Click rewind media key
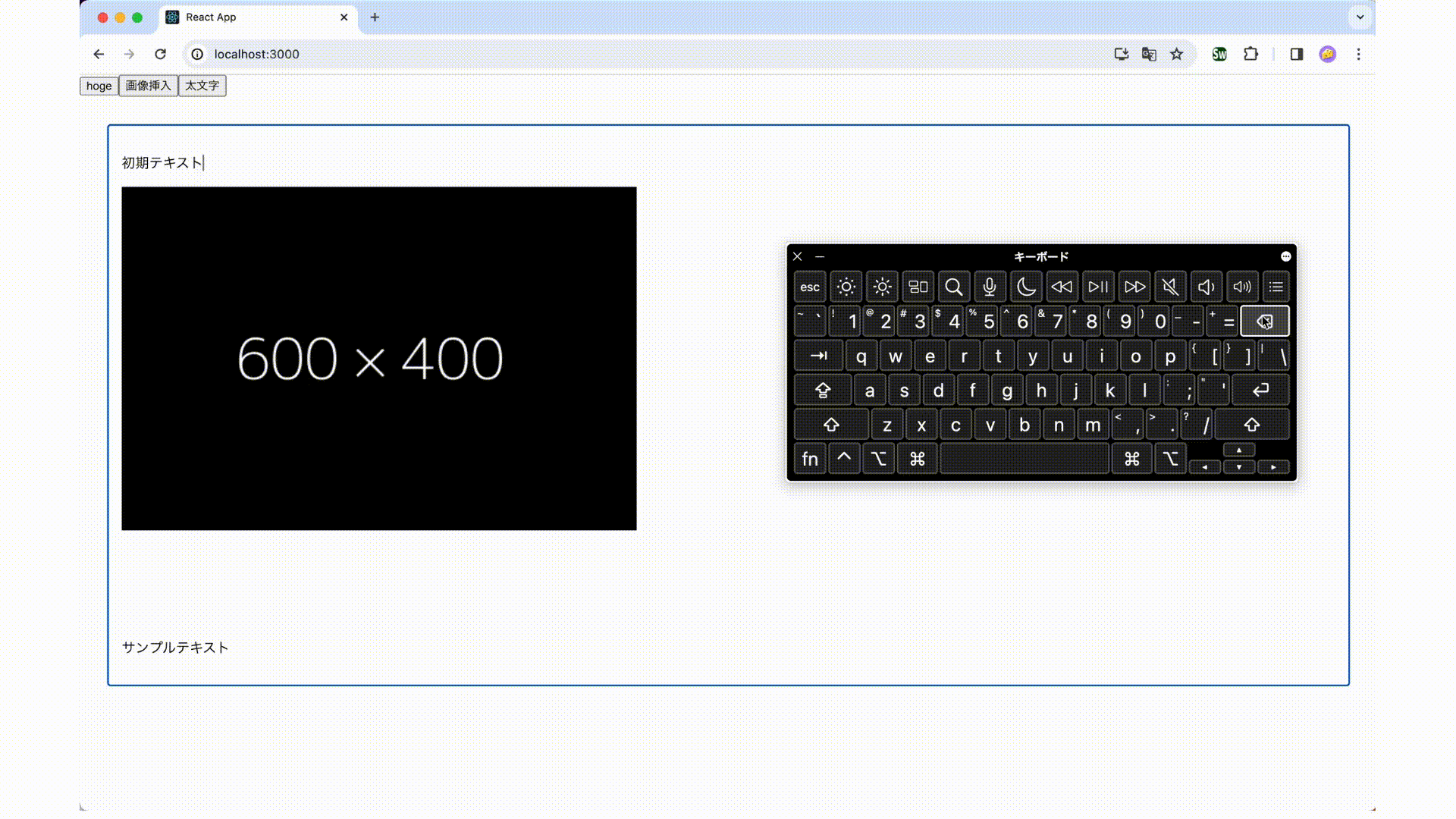The height and width of the screenshot is (819, 1456). coord(1062,287)
